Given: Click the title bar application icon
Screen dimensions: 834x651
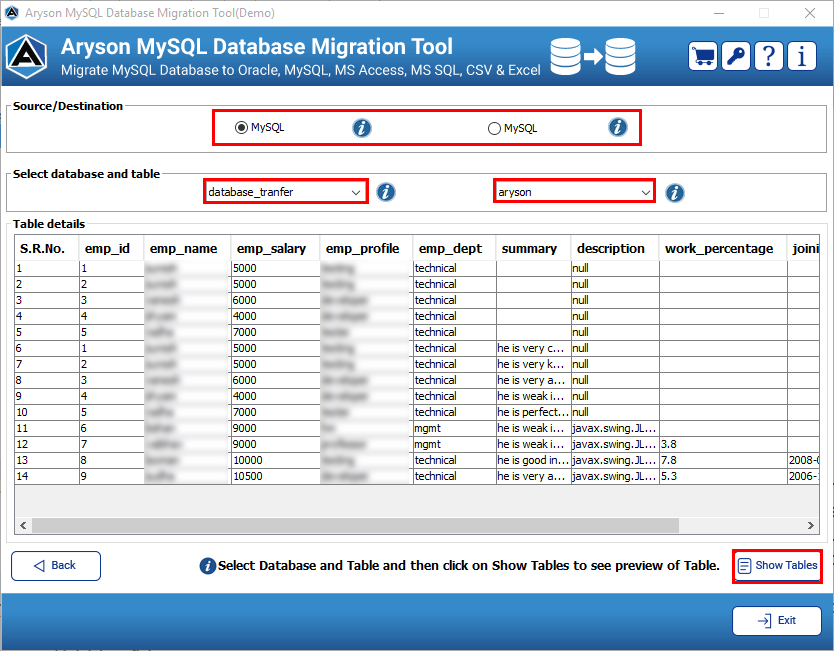Looking at the screenshot, I should click(x=12, y=13).
